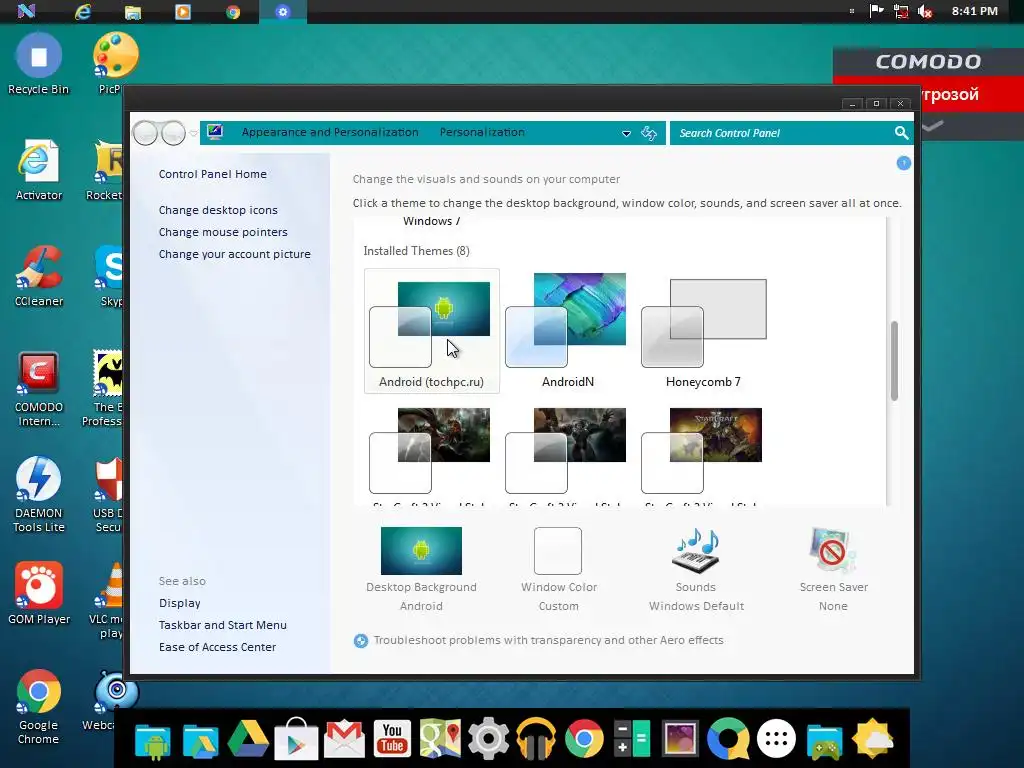This screenshot has height=768, width=1024.
Task: Click the address bar refresh icon
Action: coord(648,133)
